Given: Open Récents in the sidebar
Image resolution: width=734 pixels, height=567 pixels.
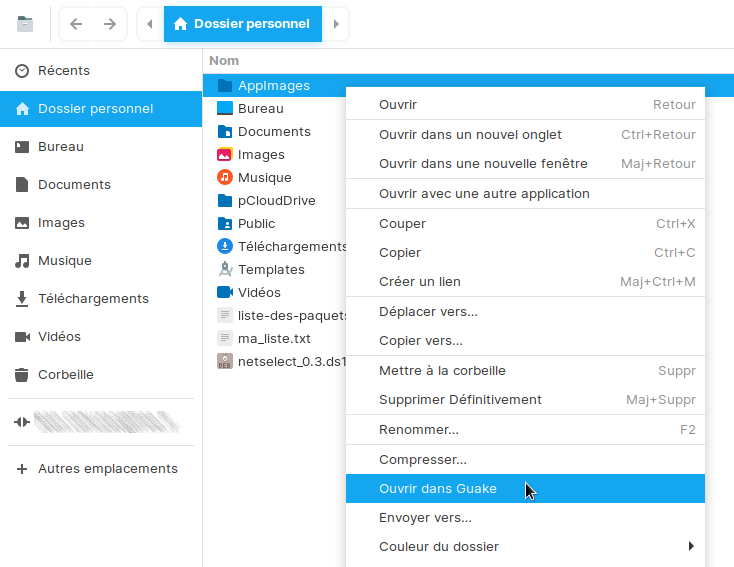Looking at the screenshot, I should click(x=63, y=71).
